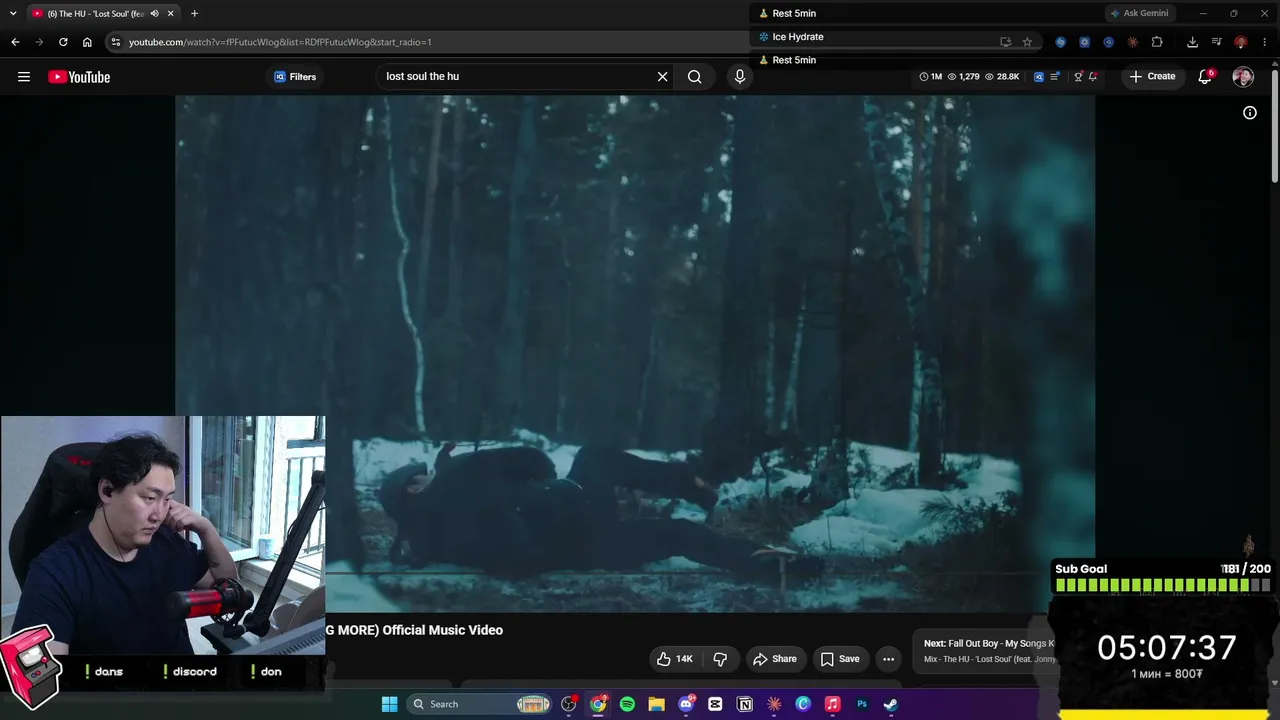Open vidIQ list icon in header

1056,77
